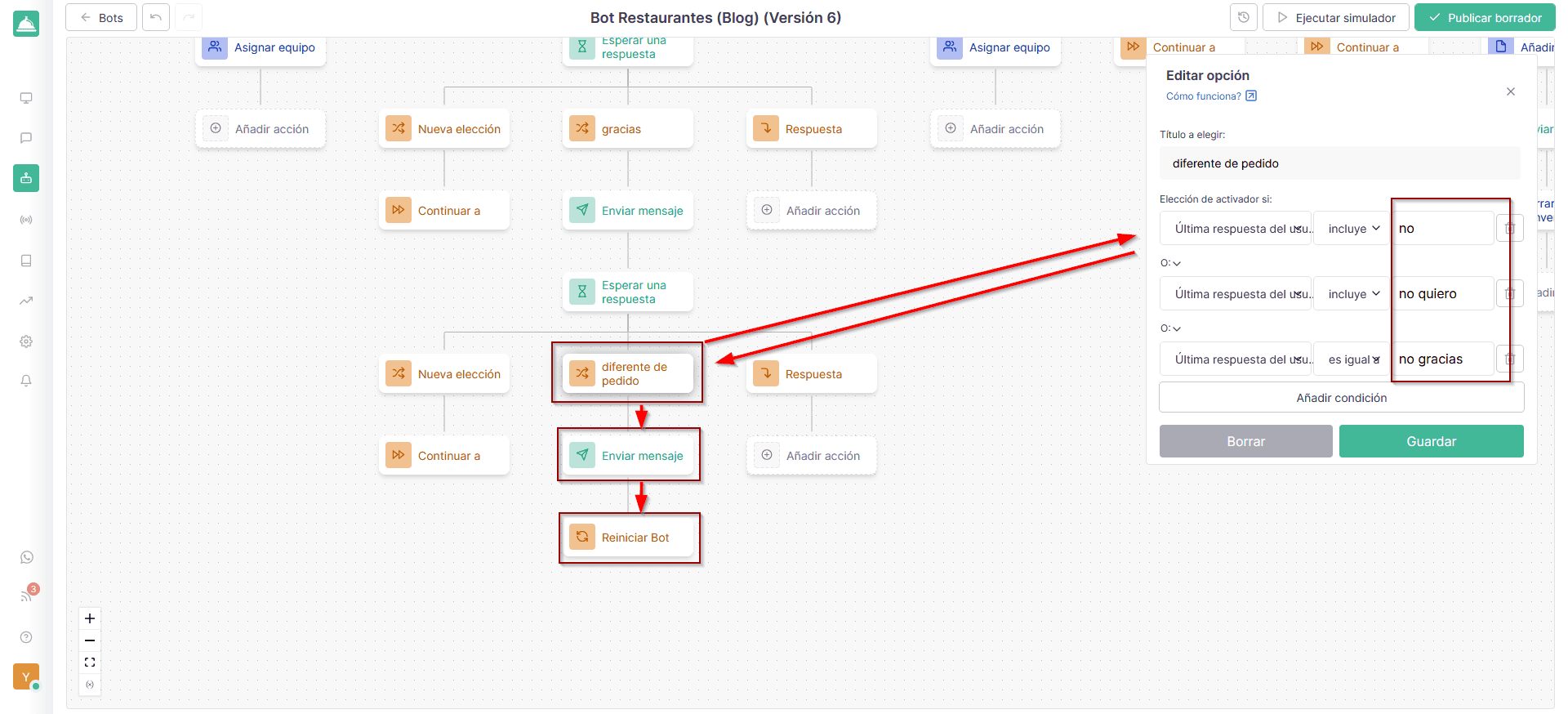Expand the second 'O:' operator selector
The width and height of the screenshot is (1568, 714).
[x=1171, y=328]
